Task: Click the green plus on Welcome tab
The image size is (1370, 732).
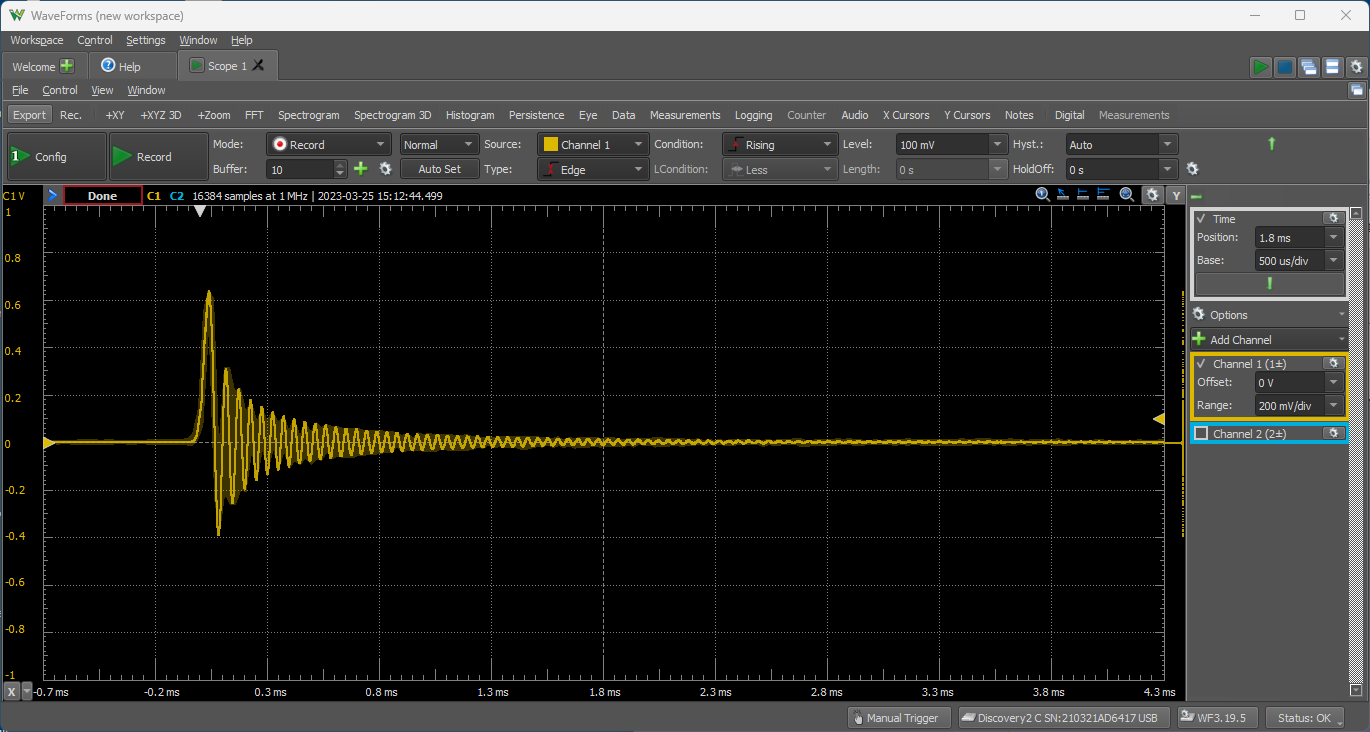Action: click(67, 66)
